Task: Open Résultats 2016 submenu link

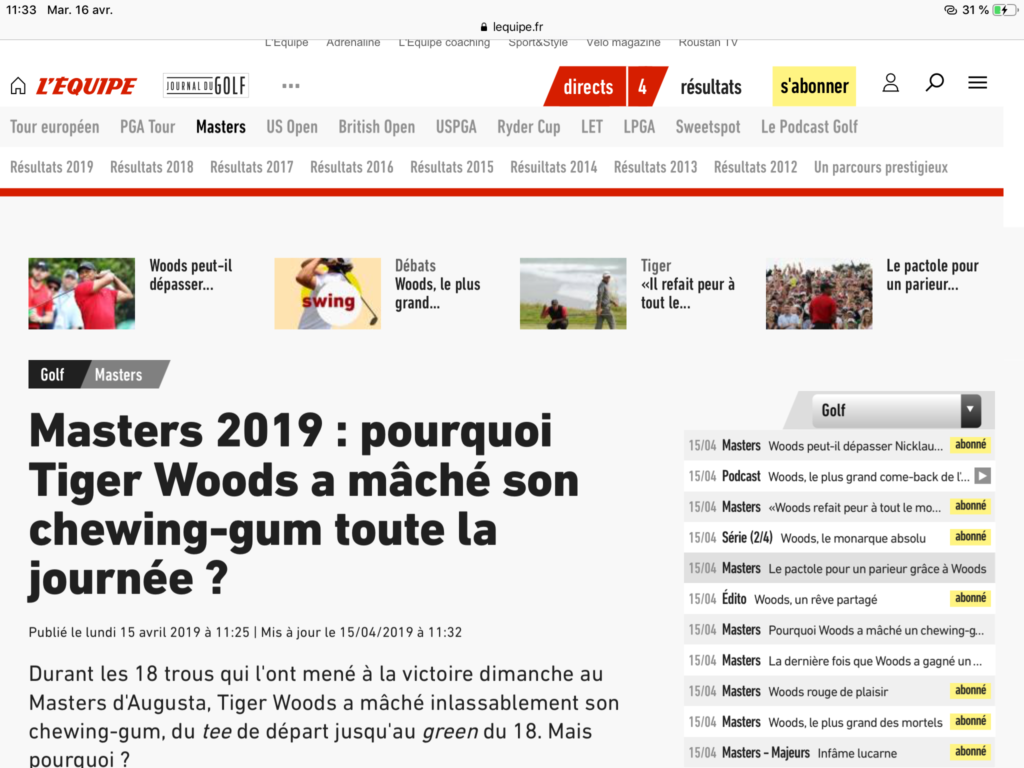Action: pyautogui.click(x=352, y=167)
